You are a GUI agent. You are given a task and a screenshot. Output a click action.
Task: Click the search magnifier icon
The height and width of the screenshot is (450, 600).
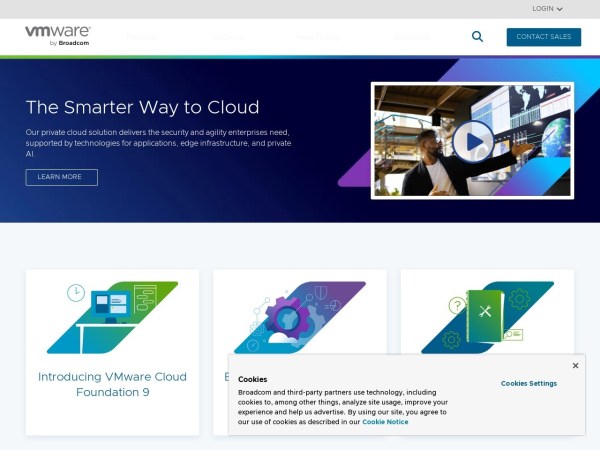click(x=477, y=37)
